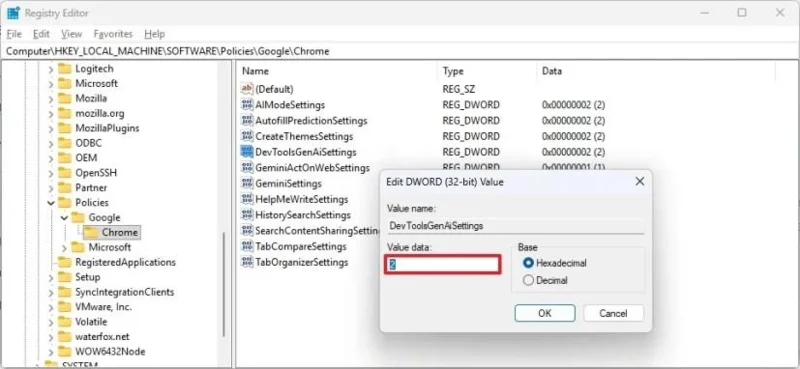Select the HistorySearchSettings value name
The image size is (800, 369).
click(x=303, y=215)
